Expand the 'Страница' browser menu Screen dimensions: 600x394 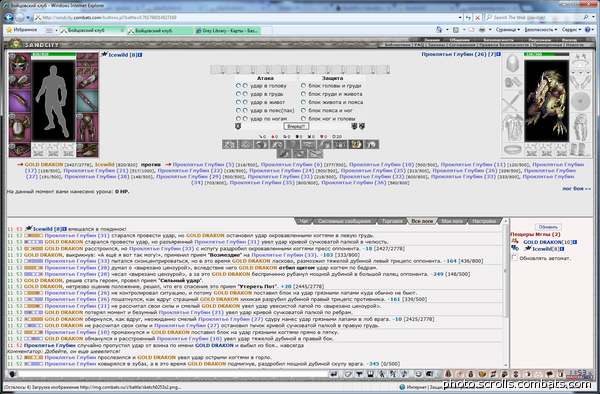pos(508,29)
